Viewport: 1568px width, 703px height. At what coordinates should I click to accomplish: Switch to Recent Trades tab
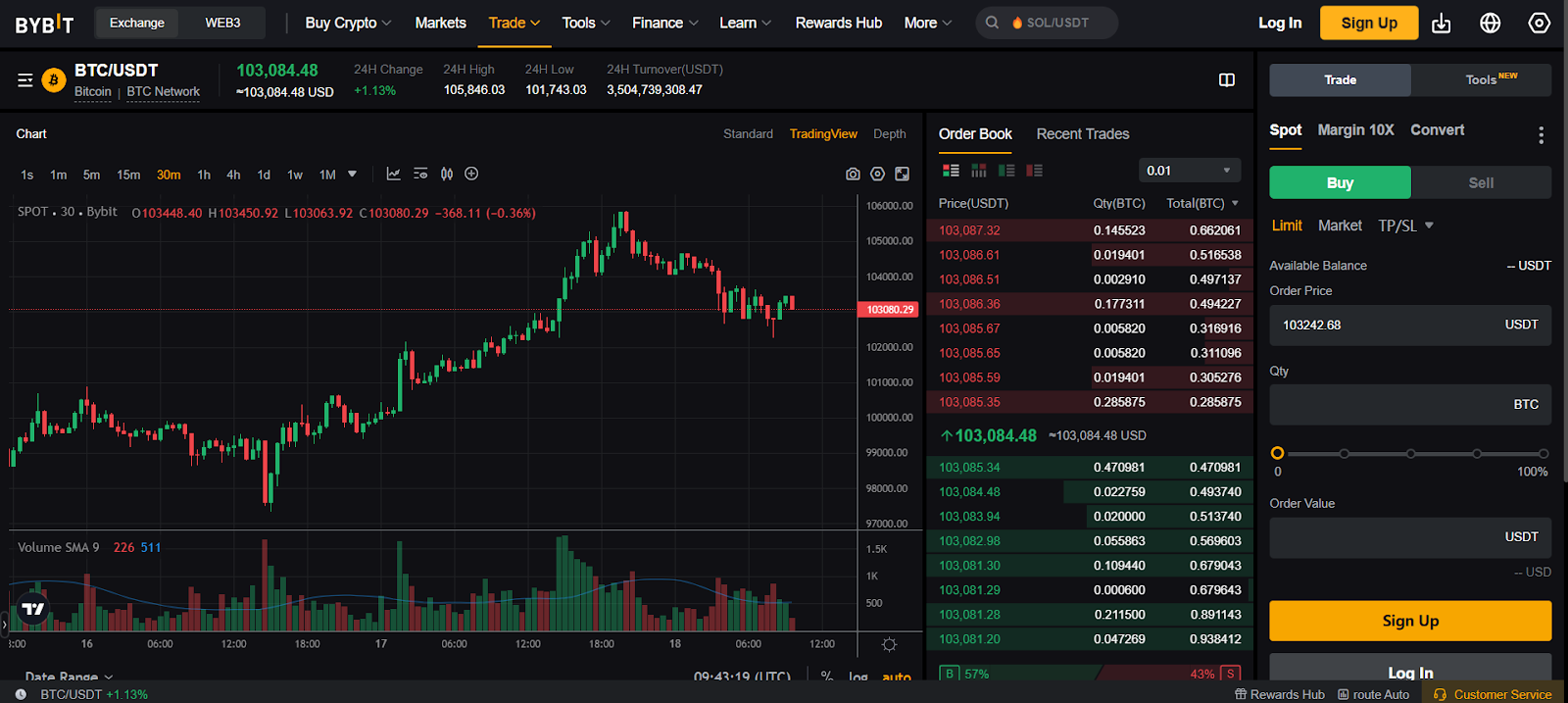pos(1083,133)
